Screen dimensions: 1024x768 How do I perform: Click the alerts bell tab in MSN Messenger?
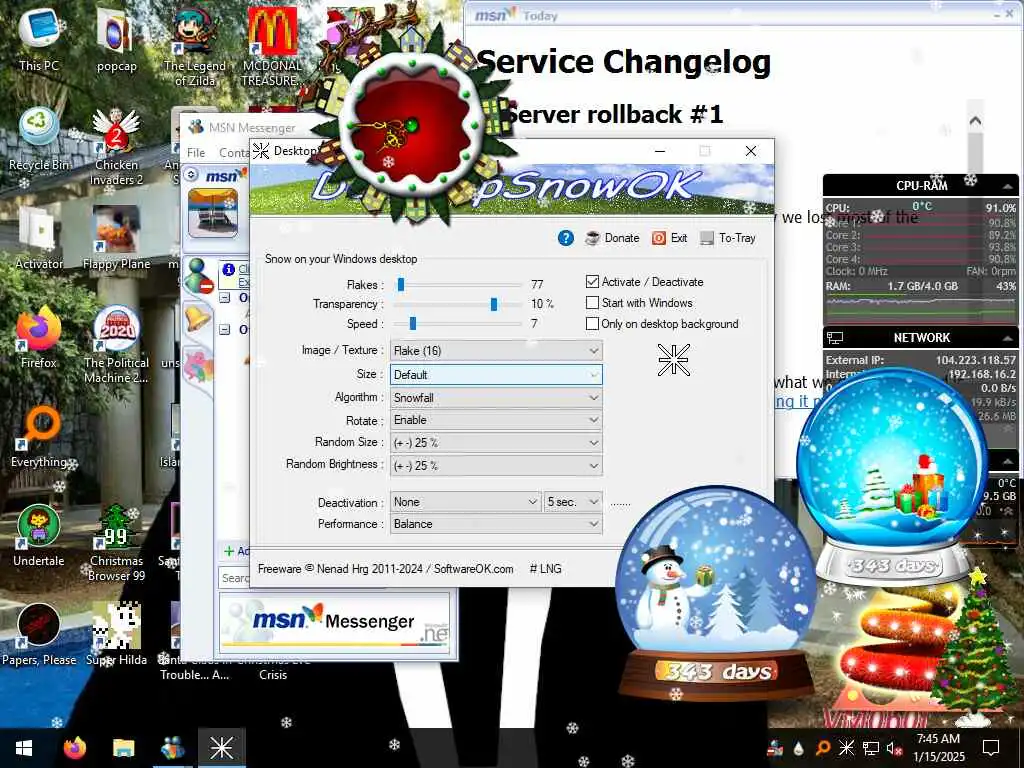point(197,319)
